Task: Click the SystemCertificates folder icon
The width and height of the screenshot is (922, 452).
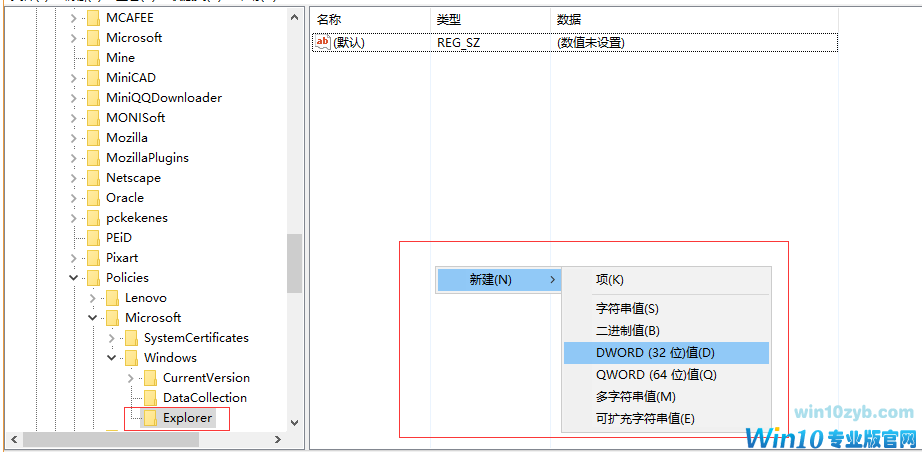Action: point(131,338)
